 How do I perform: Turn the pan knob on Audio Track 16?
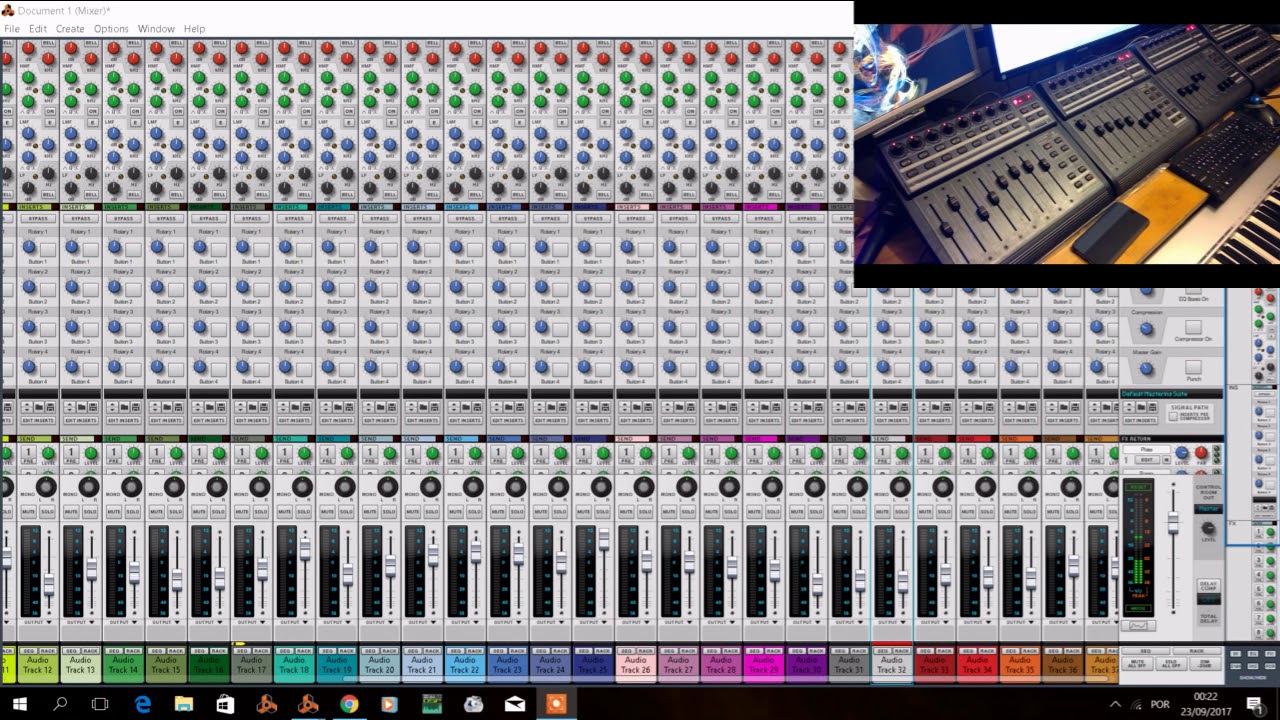coord(217,487)
